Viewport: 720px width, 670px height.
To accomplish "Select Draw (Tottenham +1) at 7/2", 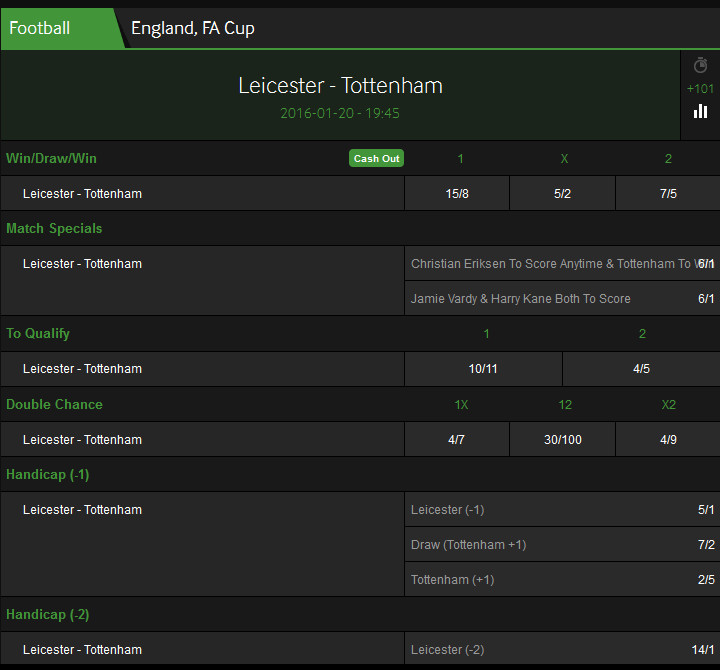I will (x=562, y=545).
